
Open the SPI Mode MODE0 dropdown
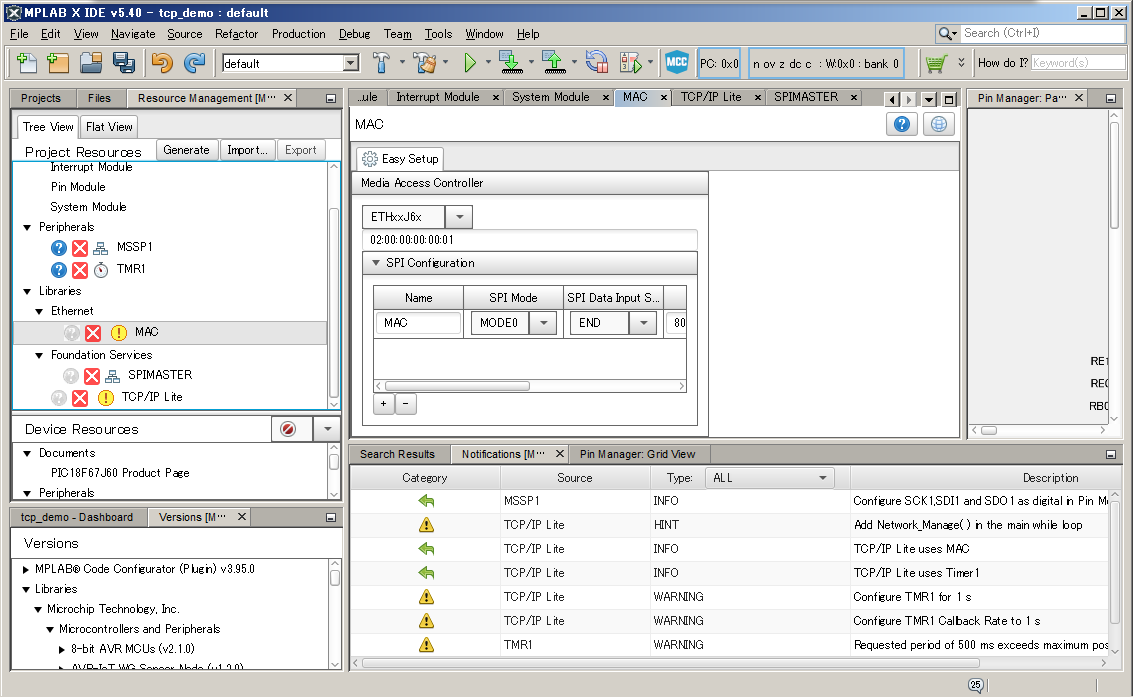point(543,323)
